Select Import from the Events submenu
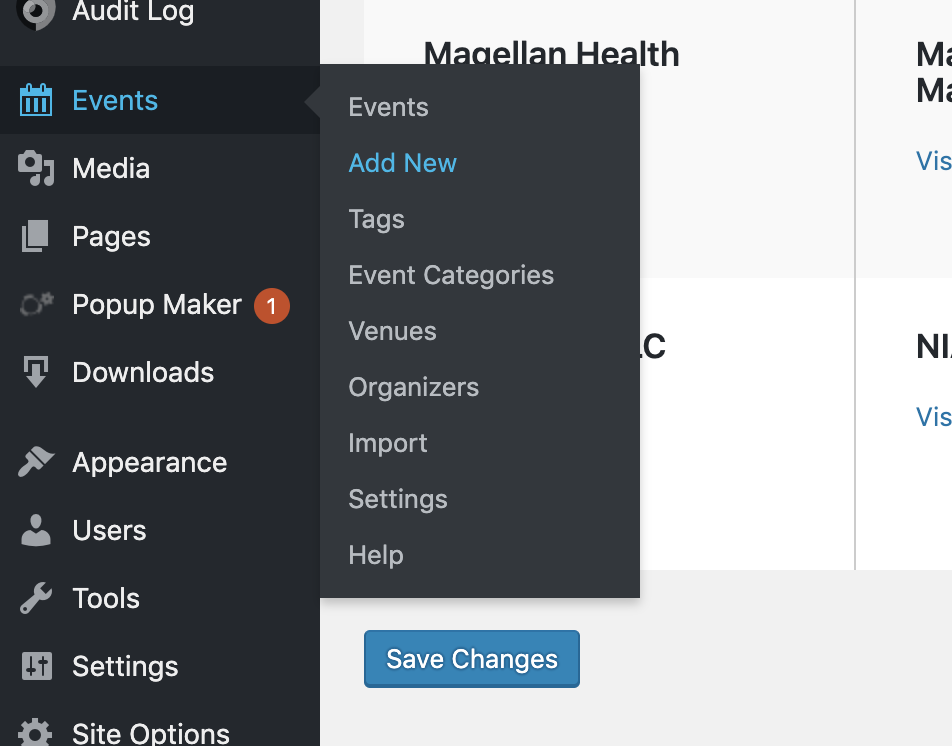Viewport: 952px width, 746px height. click(387, 444)
